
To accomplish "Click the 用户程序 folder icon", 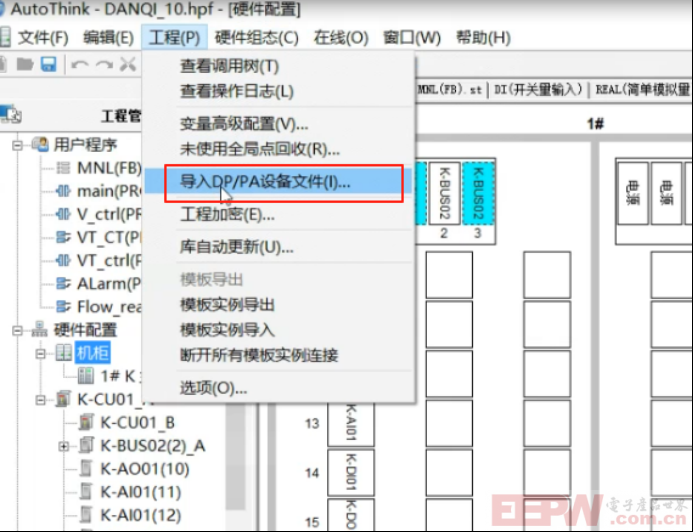I will (40, 144).
